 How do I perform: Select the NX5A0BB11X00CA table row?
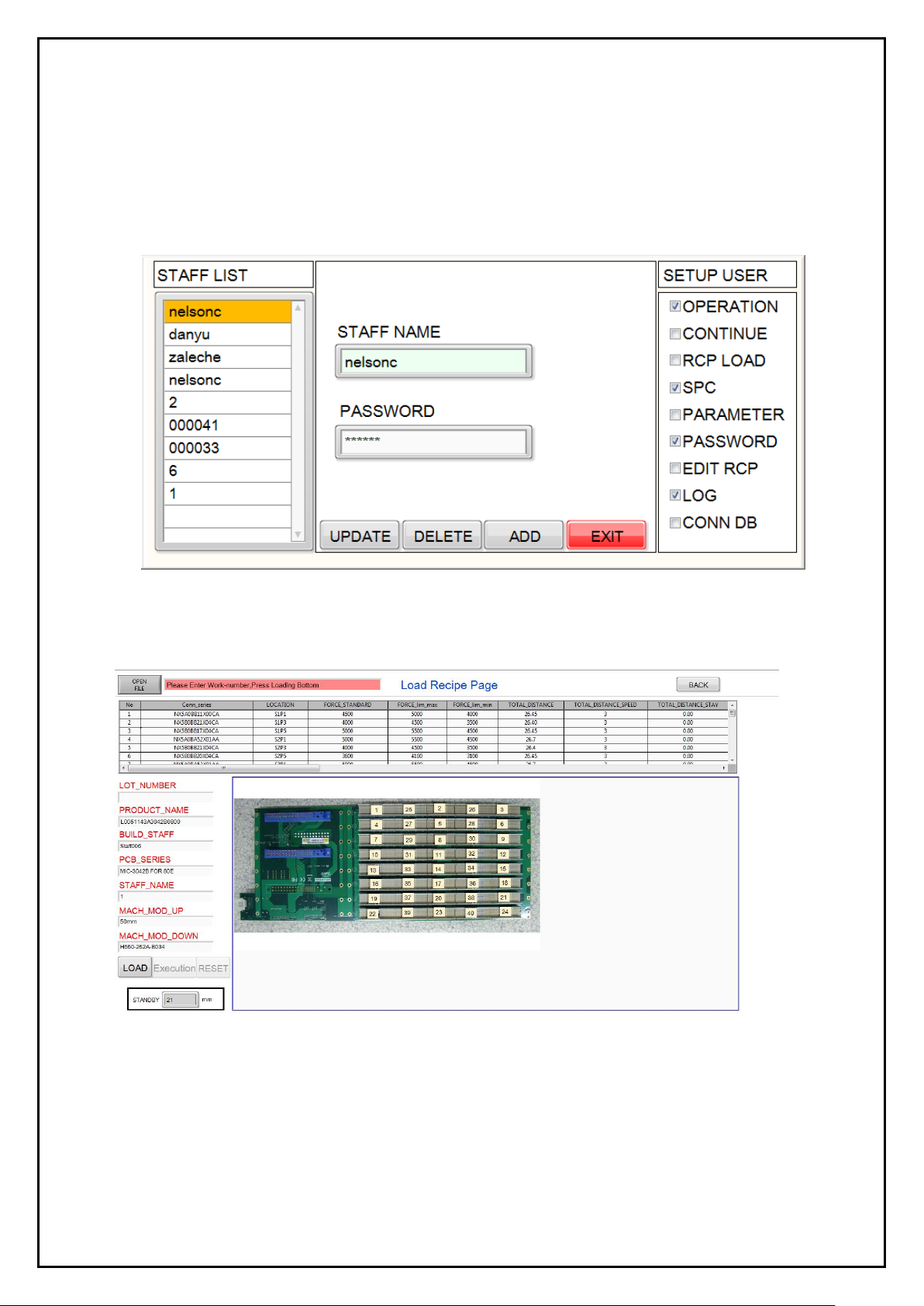coord(423,714)
